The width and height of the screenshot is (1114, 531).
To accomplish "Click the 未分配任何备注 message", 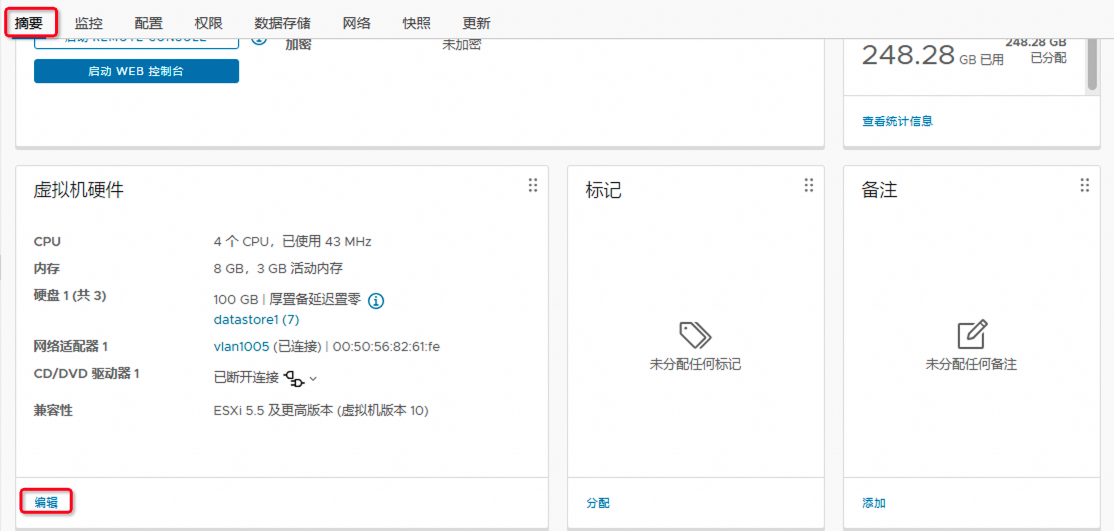I will (971, 365).
